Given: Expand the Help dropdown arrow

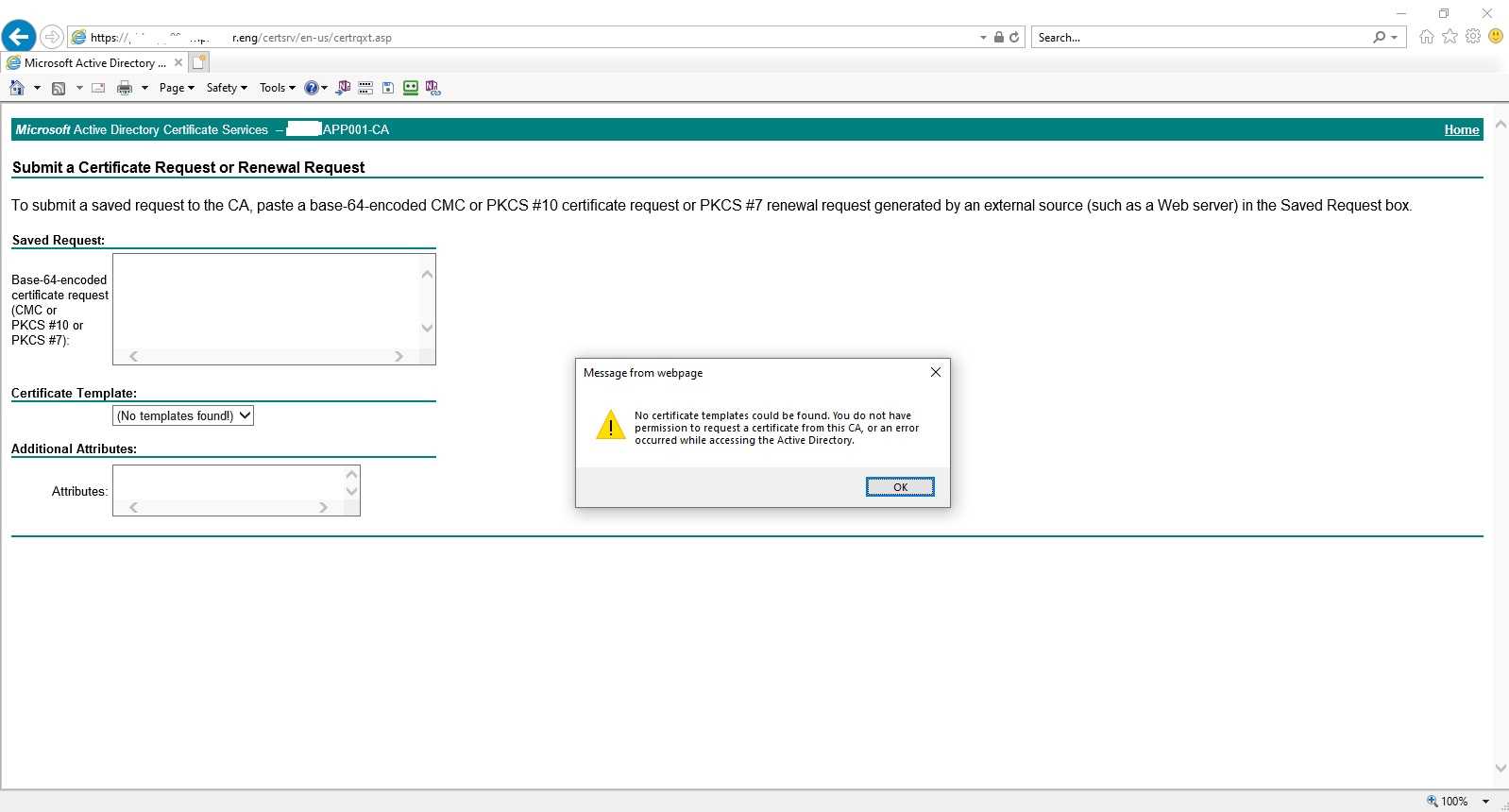Looking at the screenshot, I should [x=324, y=88].
